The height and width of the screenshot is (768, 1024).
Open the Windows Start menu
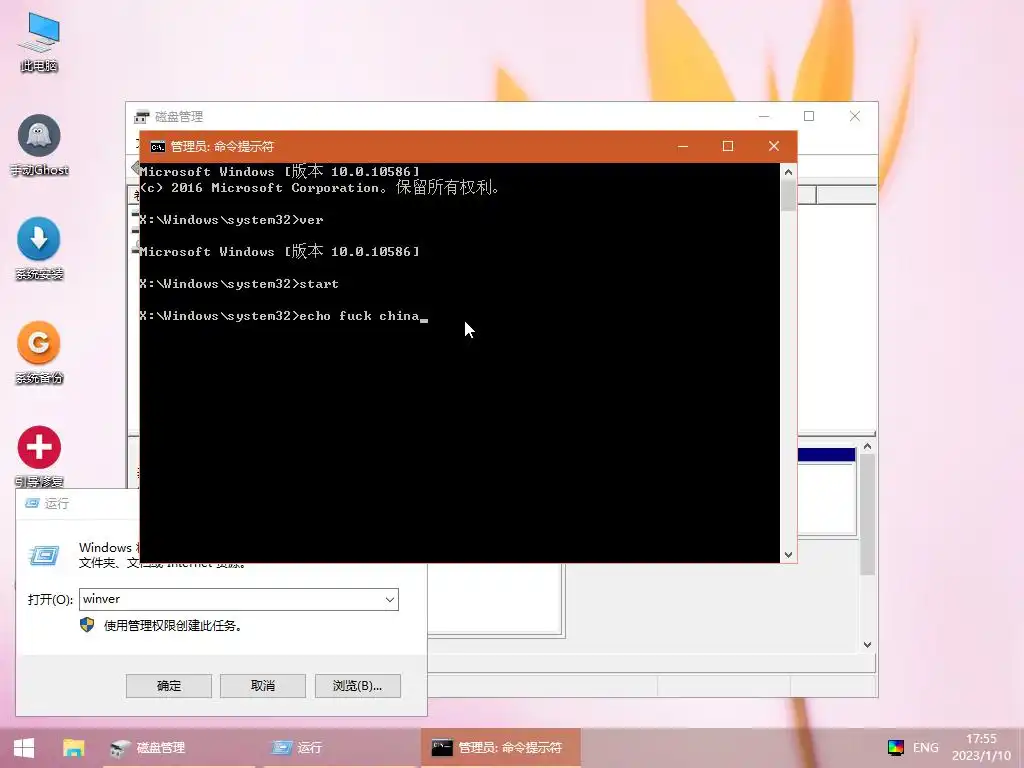point(24,748)
